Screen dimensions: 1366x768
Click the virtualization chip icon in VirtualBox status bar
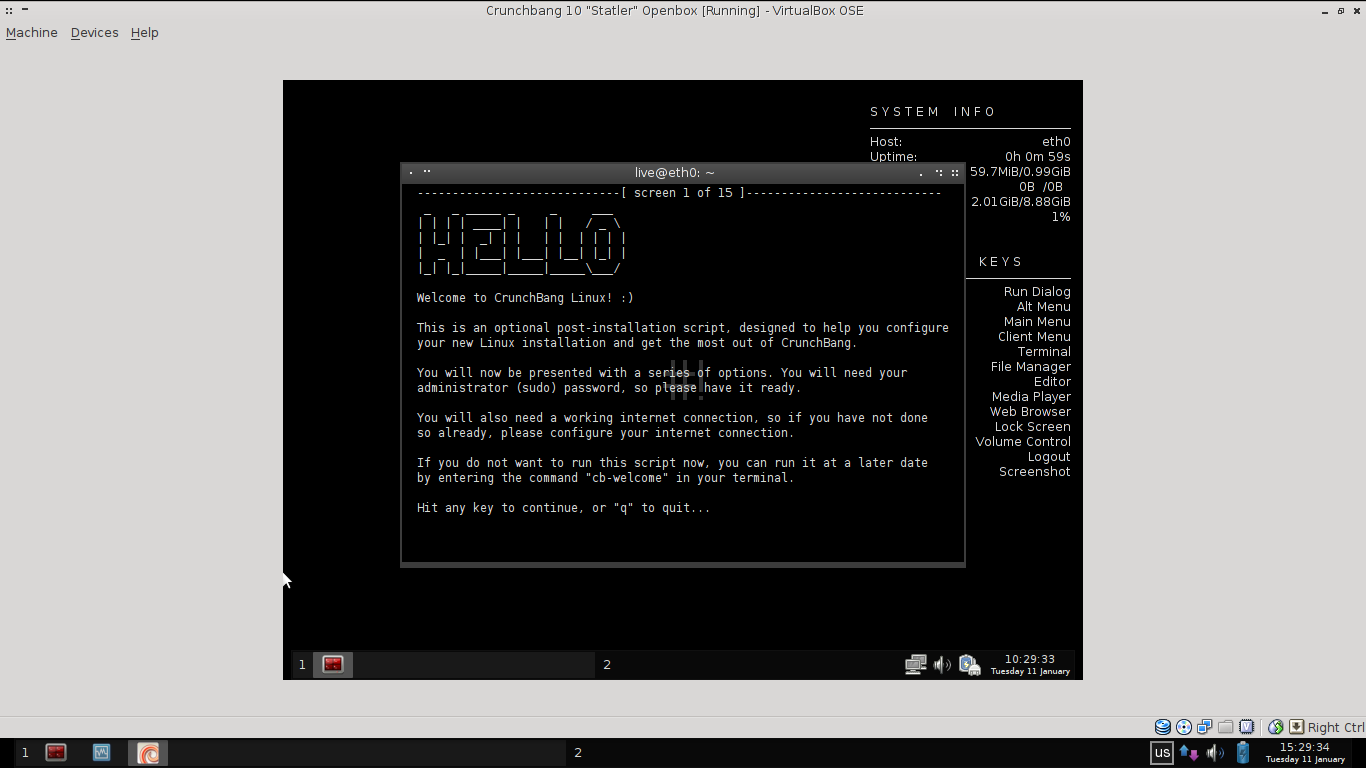click(x=1246, y=726)
